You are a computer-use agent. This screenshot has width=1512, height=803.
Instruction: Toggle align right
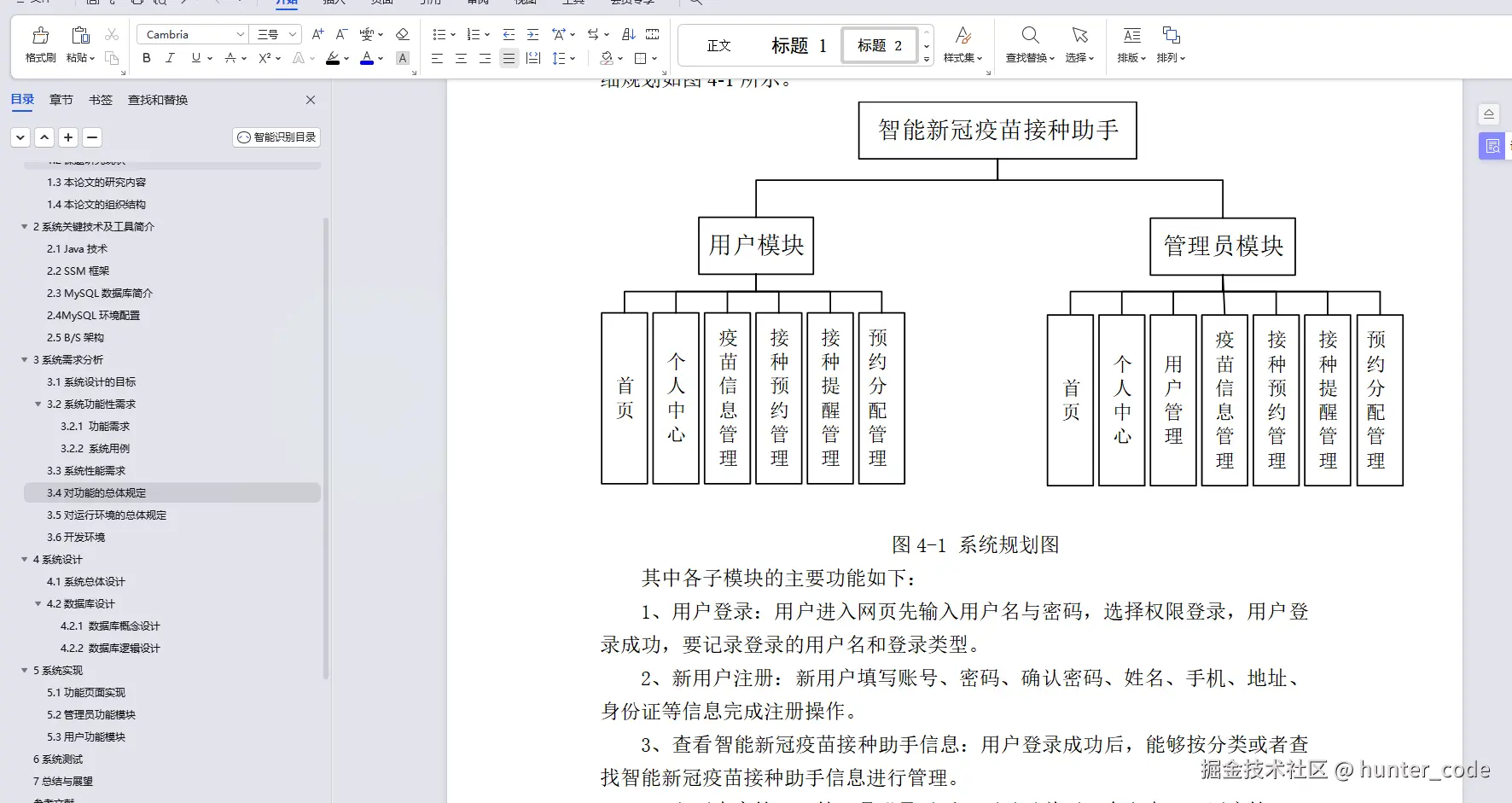point(485,58)
